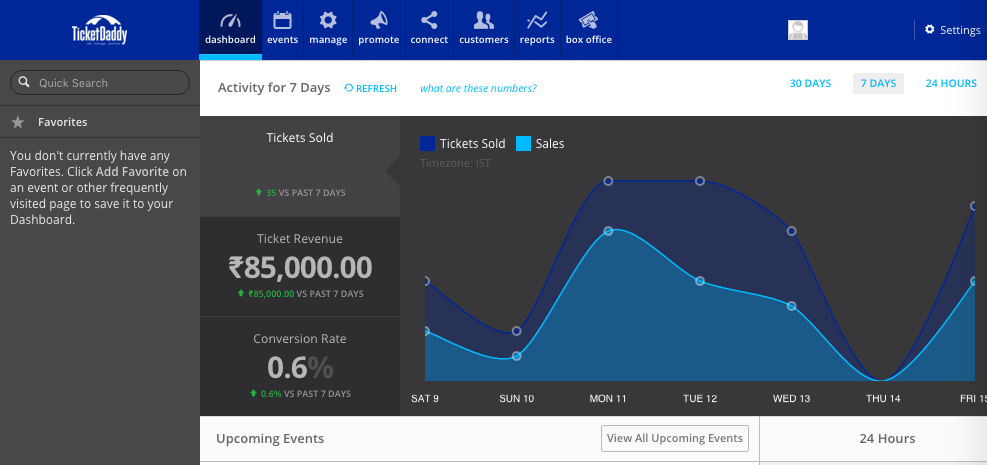Click the THU 14 axis label

883,398
